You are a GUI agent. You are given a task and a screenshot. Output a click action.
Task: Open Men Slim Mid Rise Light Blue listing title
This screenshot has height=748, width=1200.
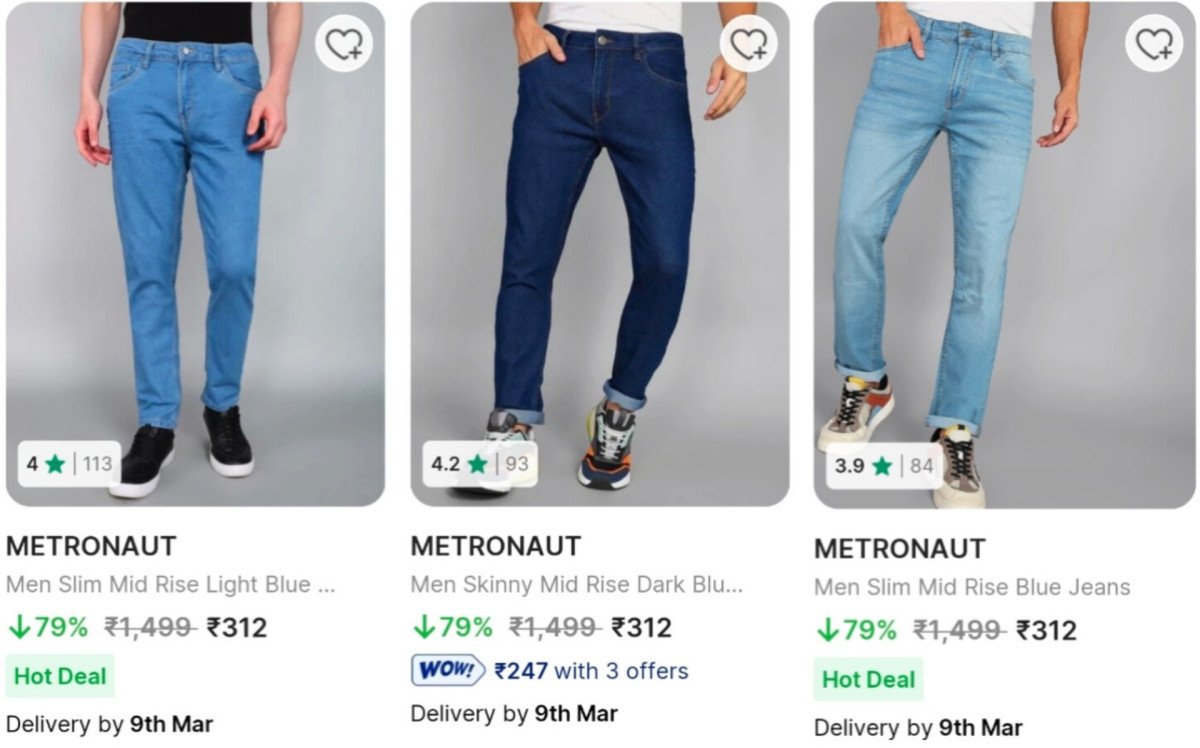coord(170,585)
